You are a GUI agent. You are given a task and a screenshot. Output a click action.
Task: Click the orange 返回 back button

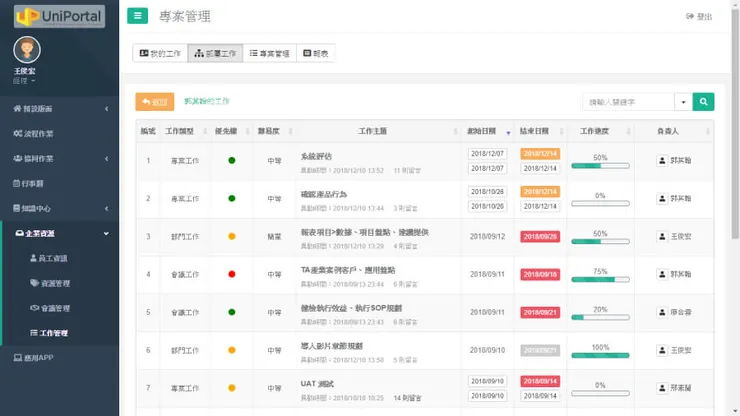click(155, 102)
